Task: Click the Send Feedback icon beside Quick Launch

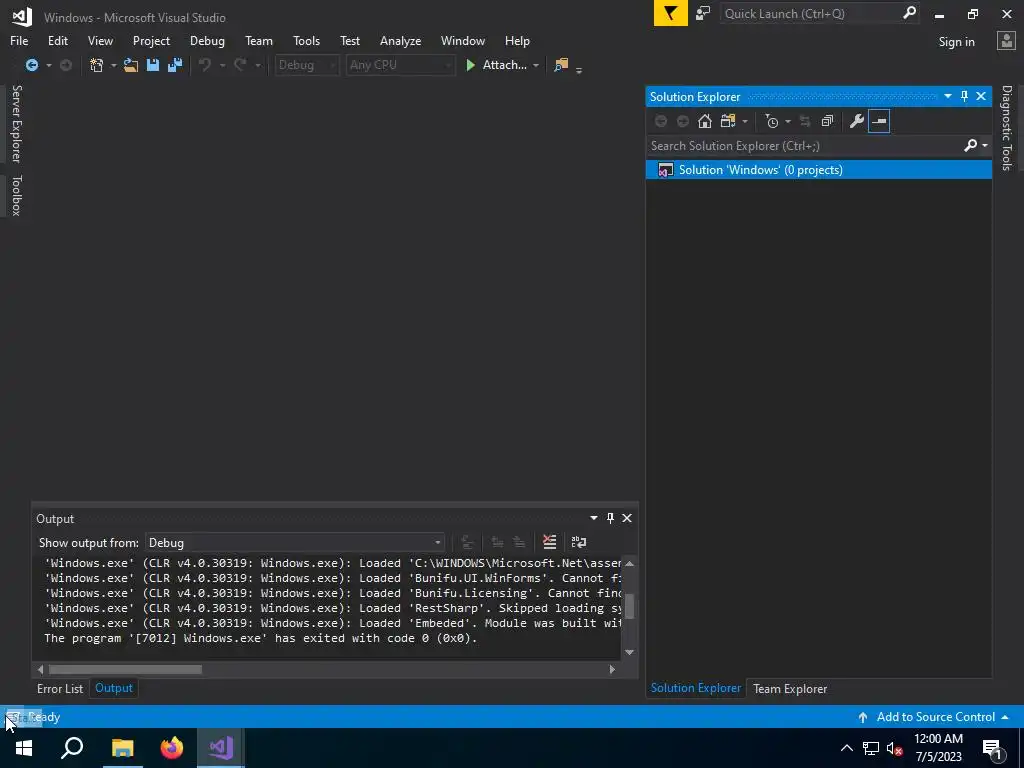Action: coord(703,13)
